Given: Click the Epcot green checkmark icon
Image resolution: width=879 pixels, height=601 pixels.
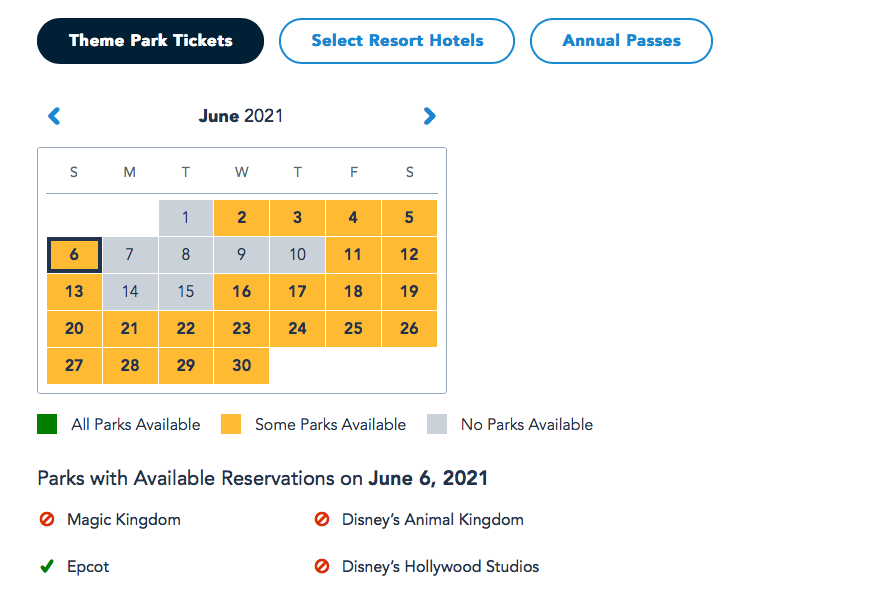Looking at the screenshot, I should (x=46, y=567).
